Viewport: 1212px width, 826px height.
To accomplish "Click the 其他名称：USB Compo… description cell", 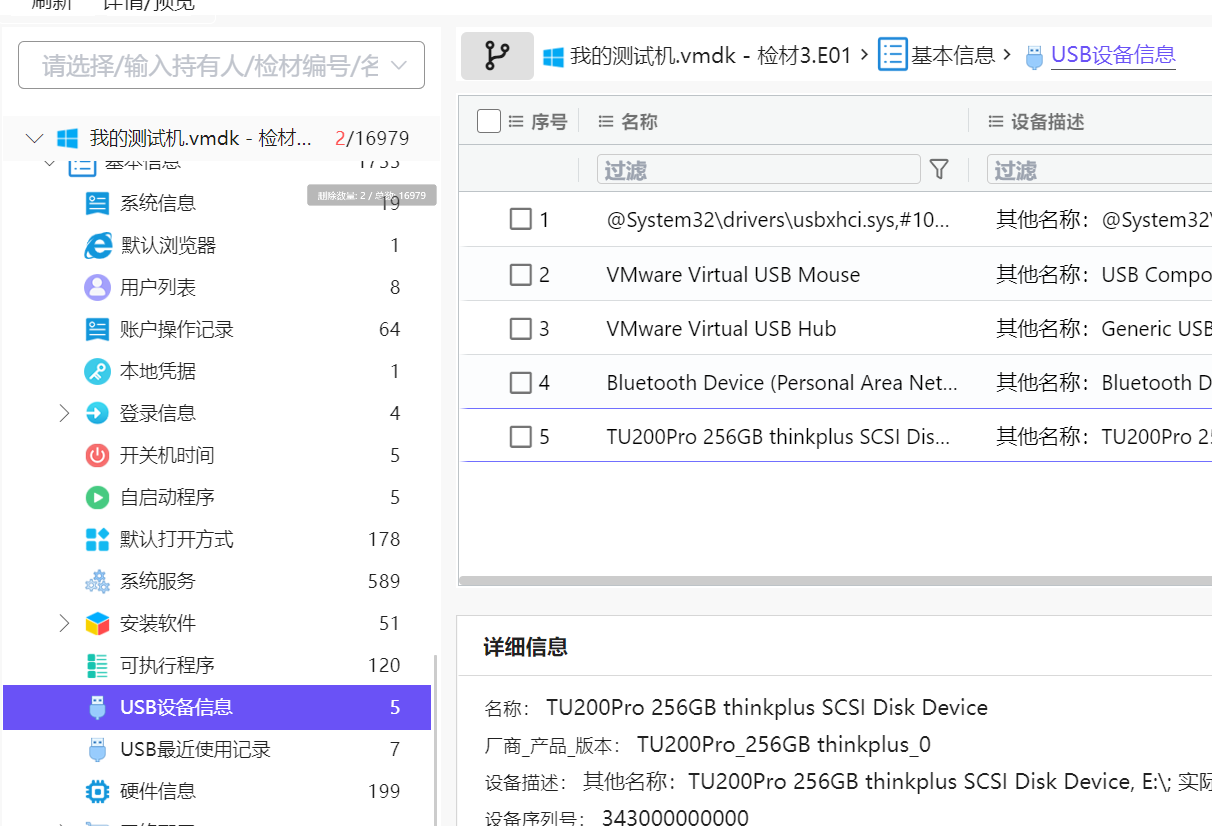I will pos(1104,274).
